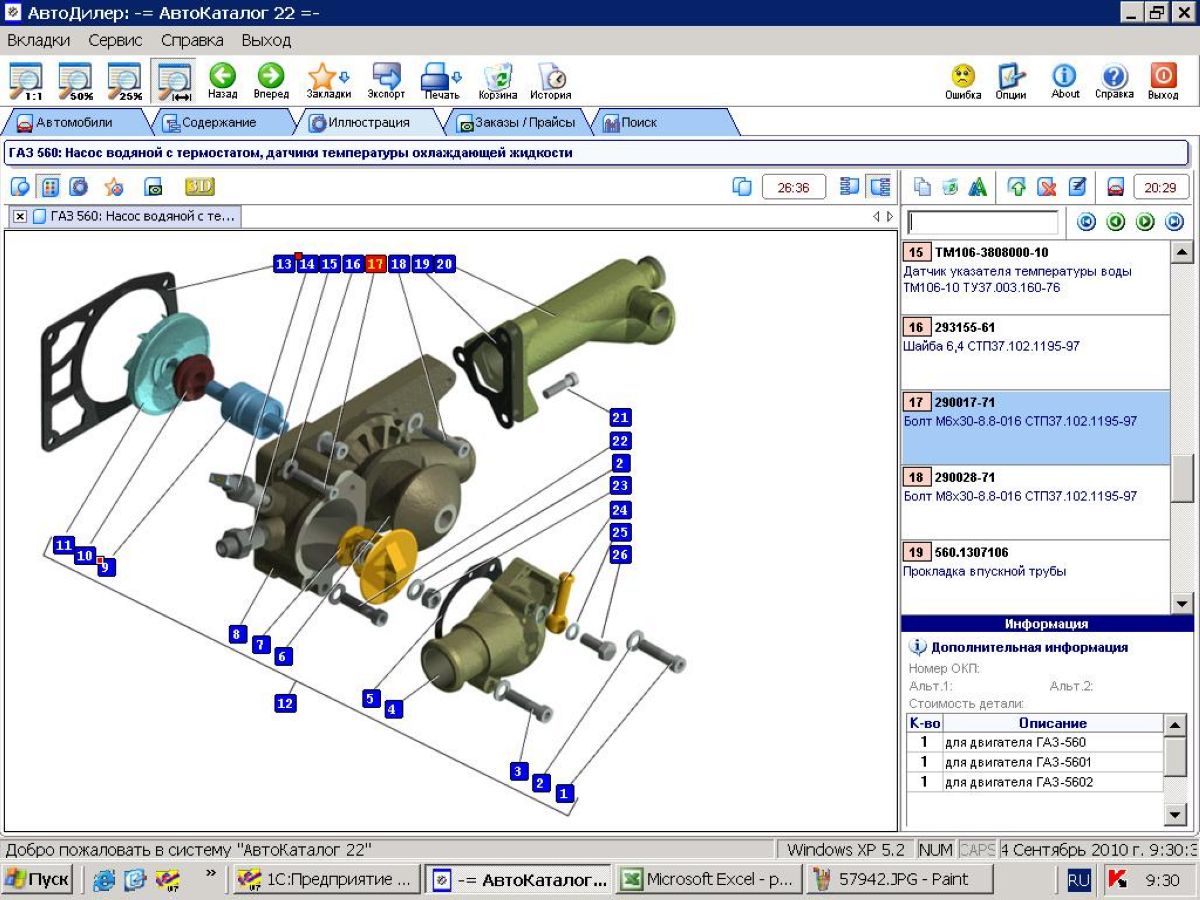This screenshot has width=1200, height=900.
Task: Open Справка help icon in toolbar
Action: point(1114,80)
